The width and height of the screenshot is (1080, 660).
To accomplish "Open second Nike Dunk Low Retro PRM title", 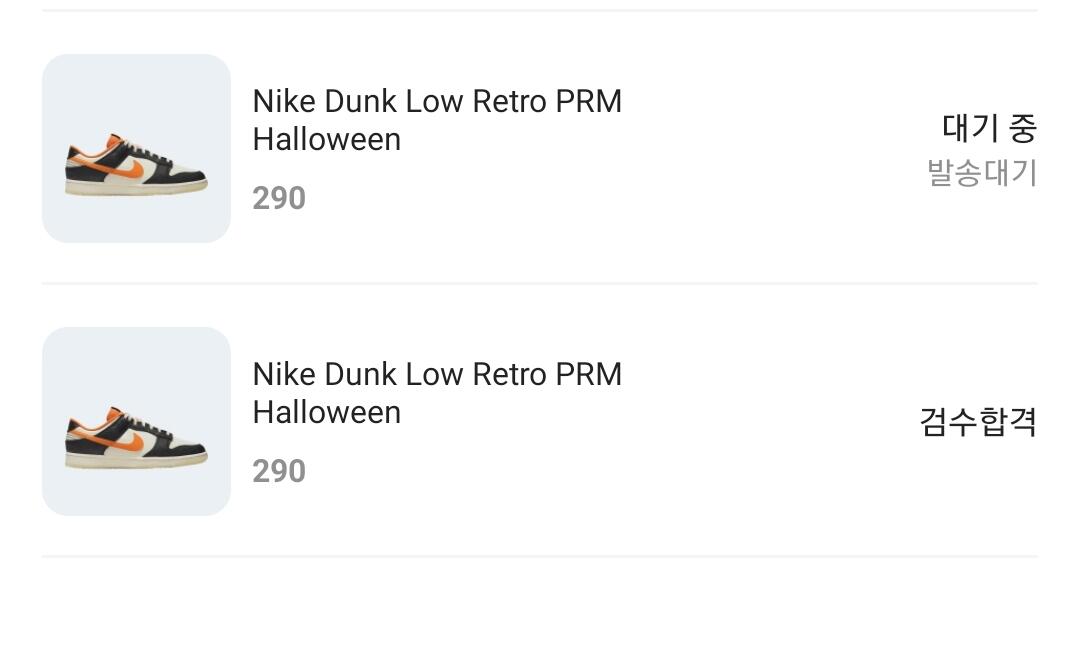I will tap(437, 374).
